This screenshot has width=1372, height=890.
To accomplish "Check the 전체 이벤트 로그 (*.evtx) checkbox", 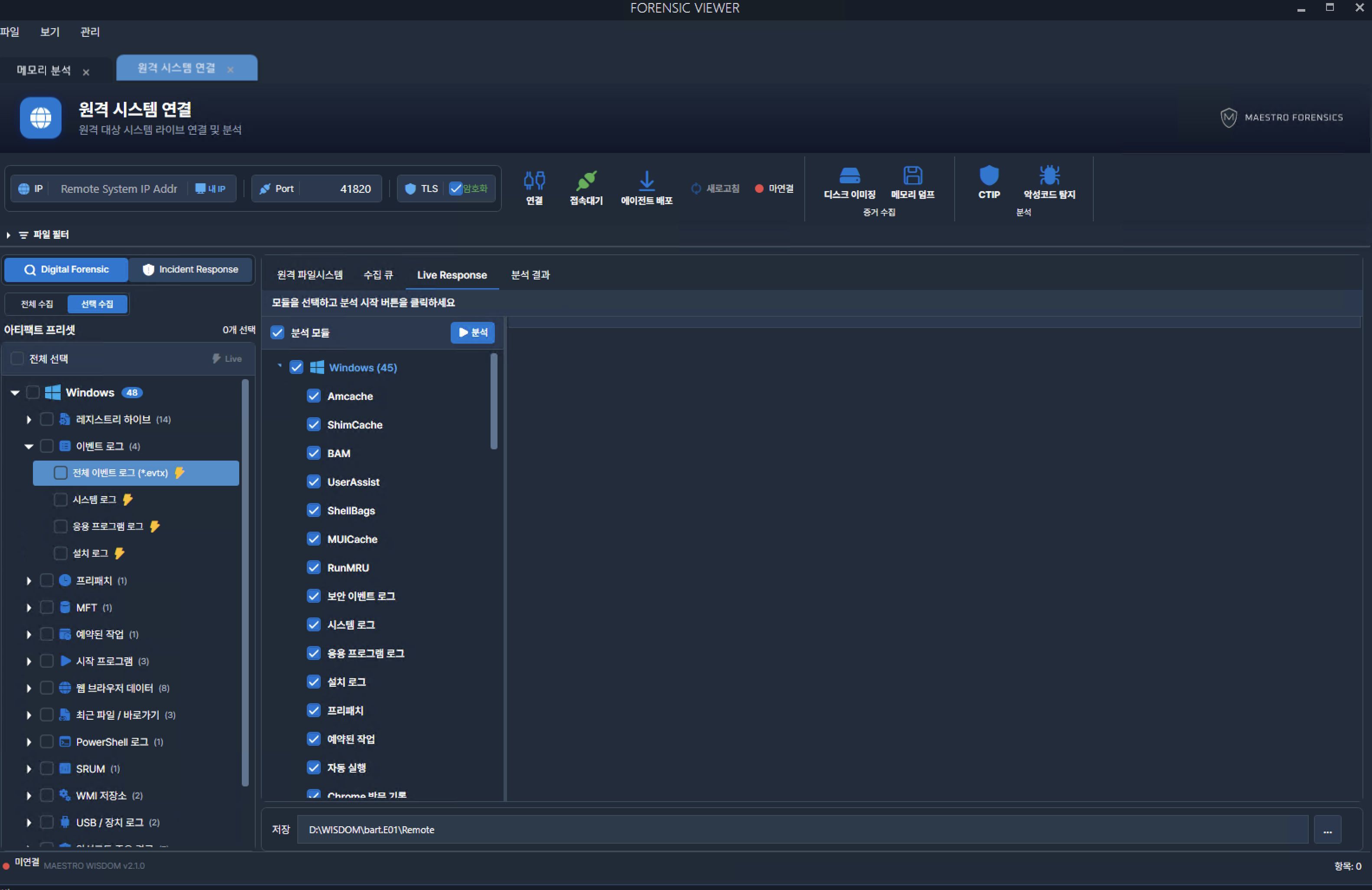I will point(60,473).
